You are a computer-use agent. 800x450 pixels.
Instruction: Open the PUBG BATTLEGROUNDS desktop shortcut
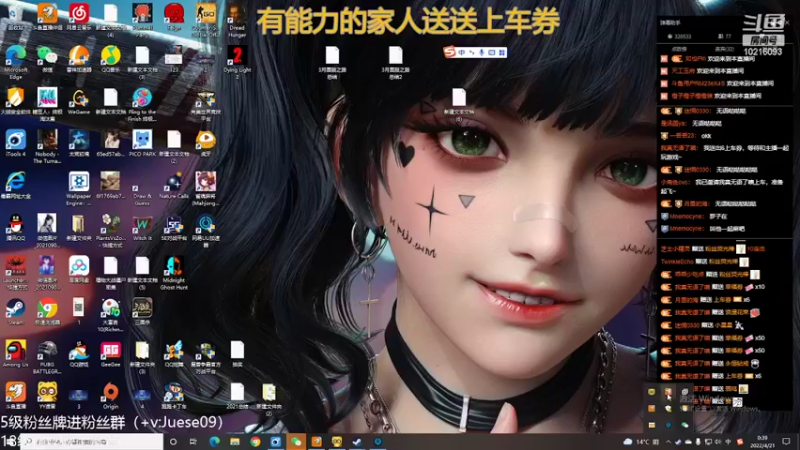47,356
